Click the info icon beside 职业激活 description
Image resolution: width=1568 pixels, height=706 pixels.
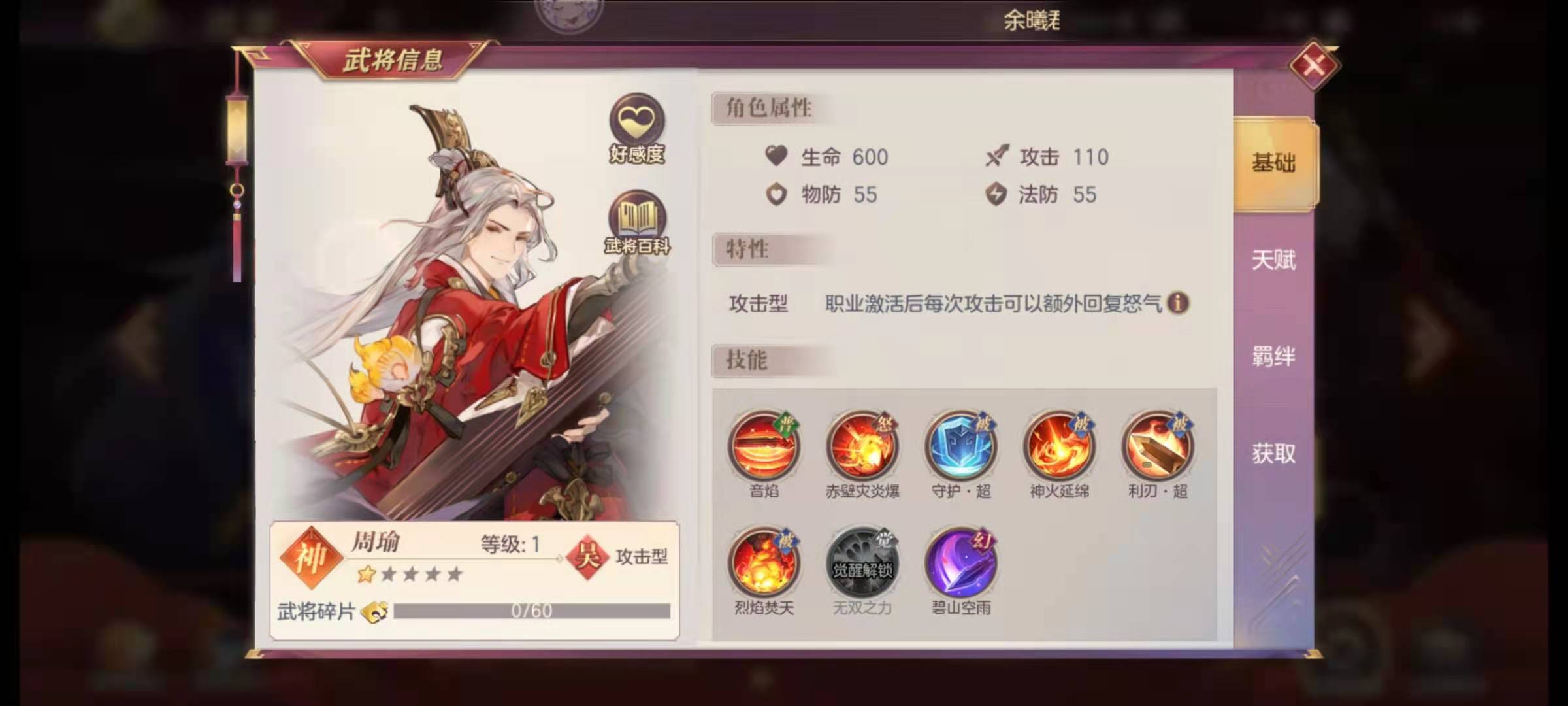1177,303
